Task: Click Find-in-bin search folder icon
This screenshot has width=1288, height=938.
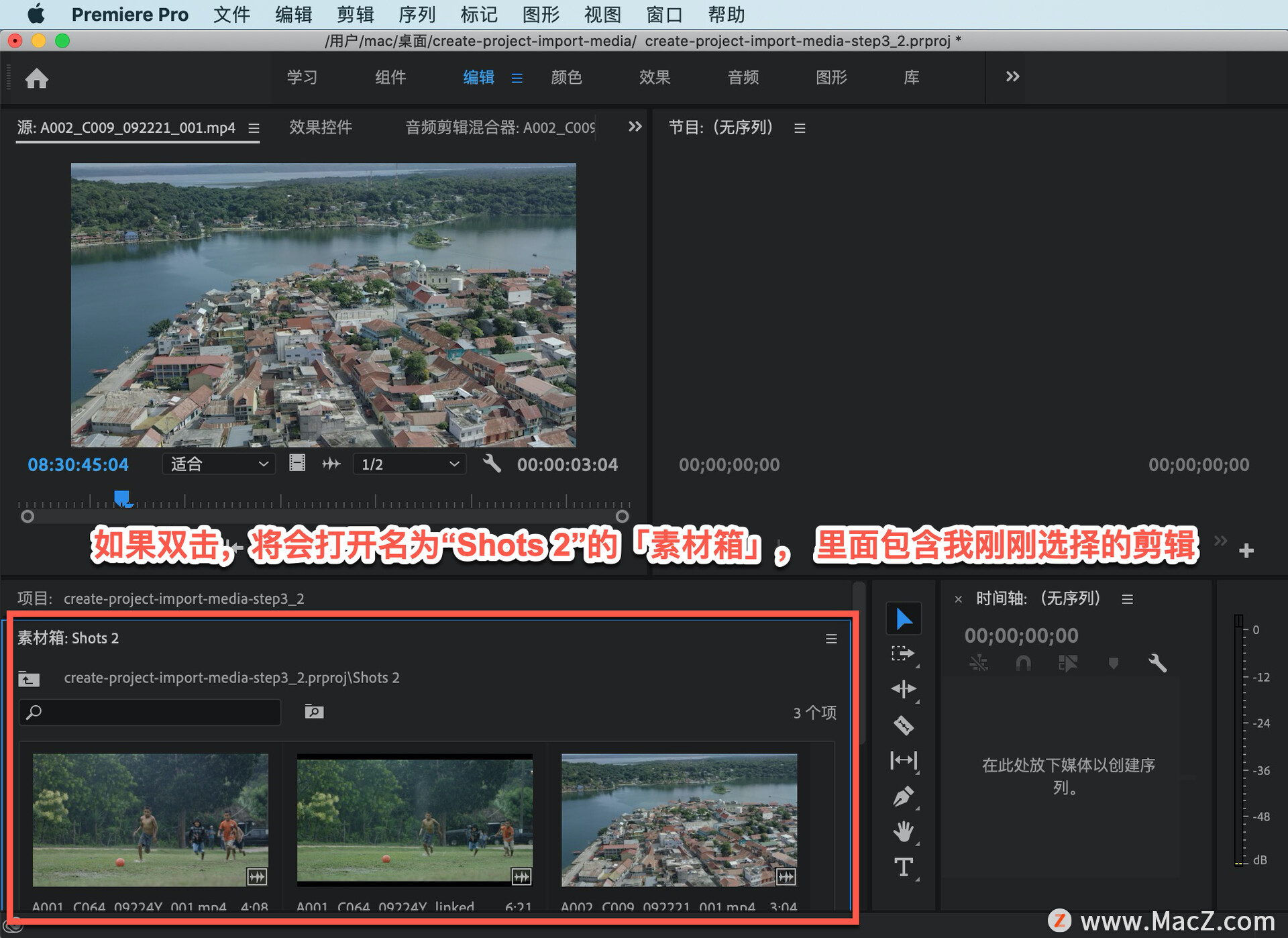Action: (x=314, y=711)
